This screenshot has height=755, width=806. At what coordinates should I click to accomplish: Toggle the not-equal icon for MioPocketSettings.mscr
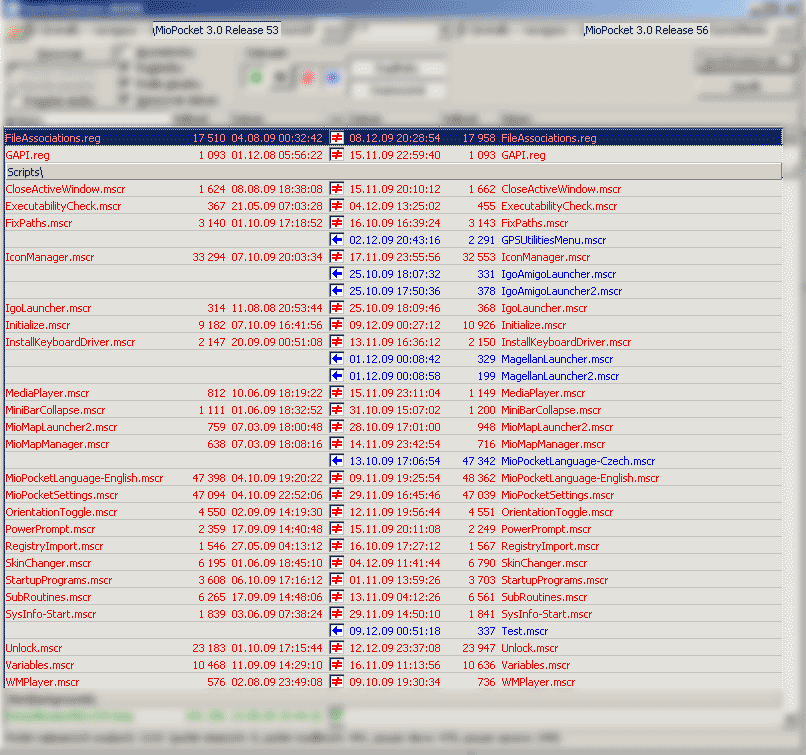click(337, 495)
